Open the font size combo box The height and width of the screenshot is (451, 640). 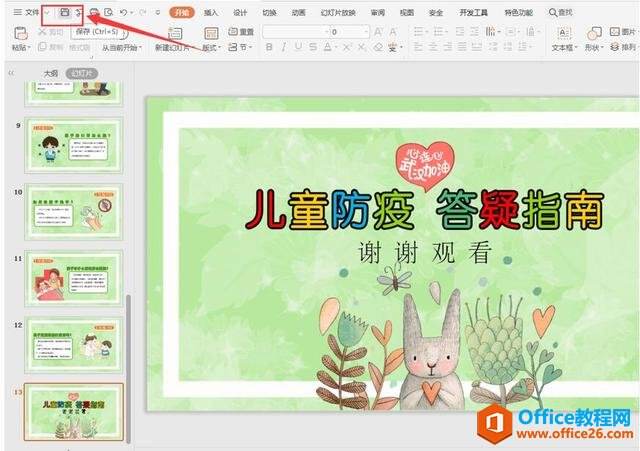pyautogui.click(x=350, y=31)
